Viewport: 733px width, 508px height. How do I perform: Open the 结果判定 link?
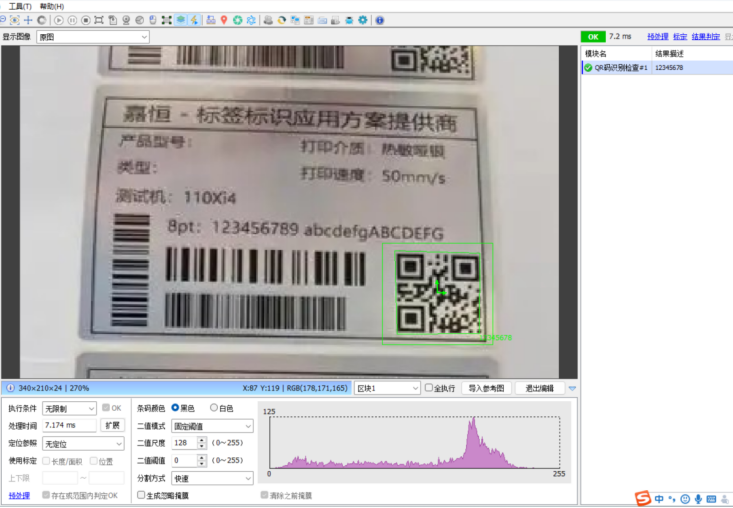click(706, 36)
